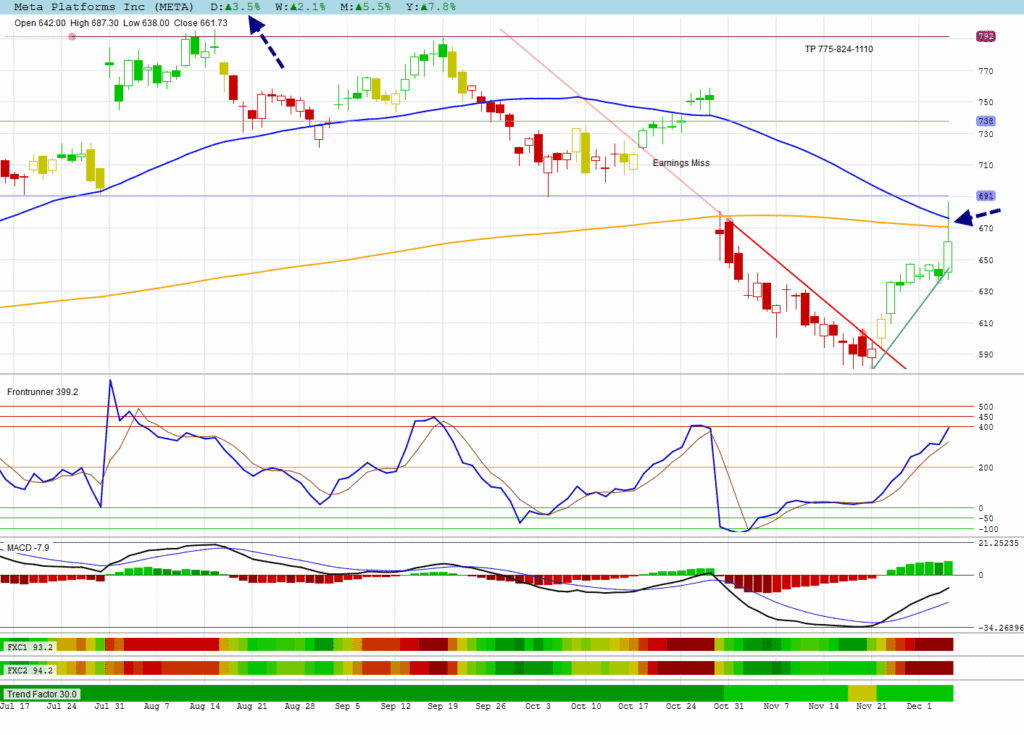Select the FXC2 94.2 label
The image size is (1024, 735).
coord(29,668)
